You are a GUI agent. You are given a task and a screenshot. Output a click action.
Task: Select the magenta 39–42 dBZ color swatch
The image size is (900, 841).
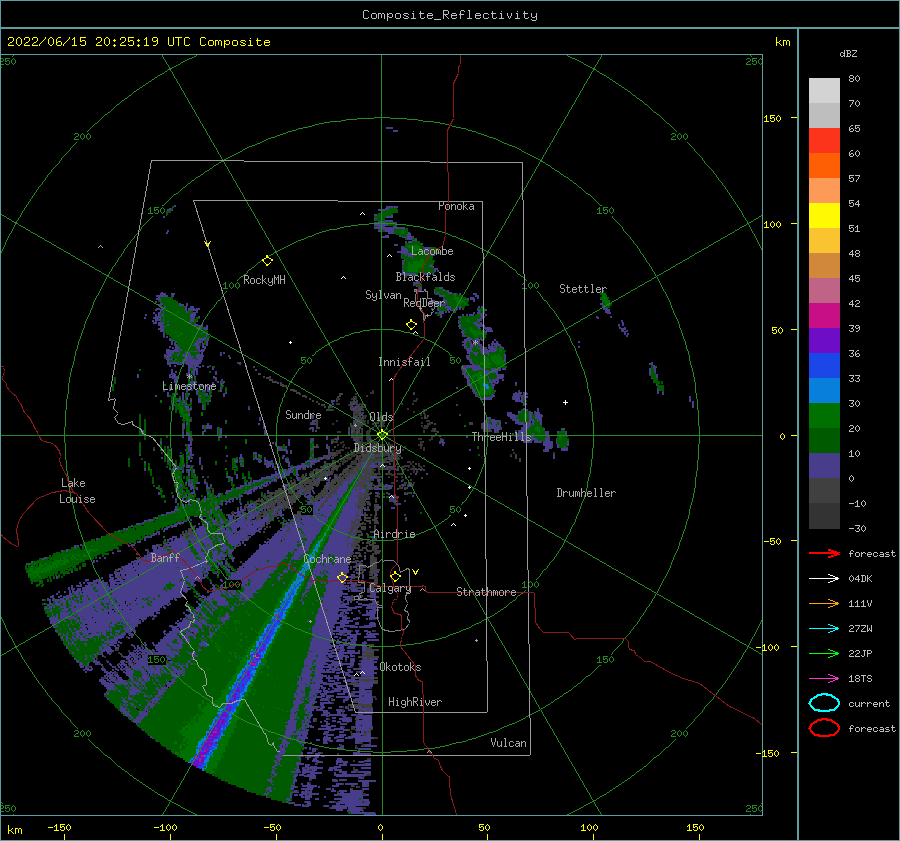click(x=824, y=315)
